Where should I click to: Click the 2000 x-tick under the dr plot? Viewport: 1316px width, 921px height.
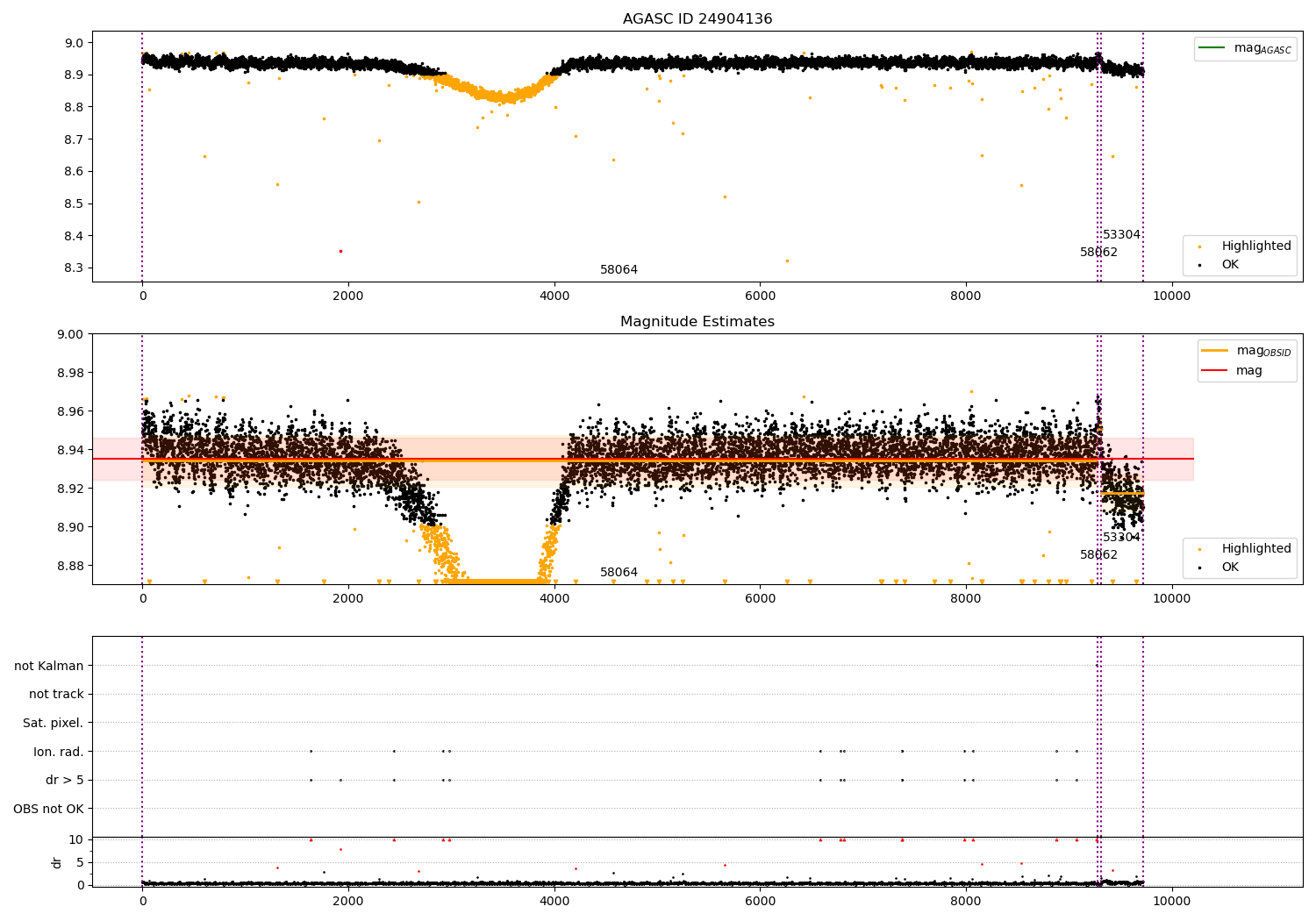[x=348, y=901]
